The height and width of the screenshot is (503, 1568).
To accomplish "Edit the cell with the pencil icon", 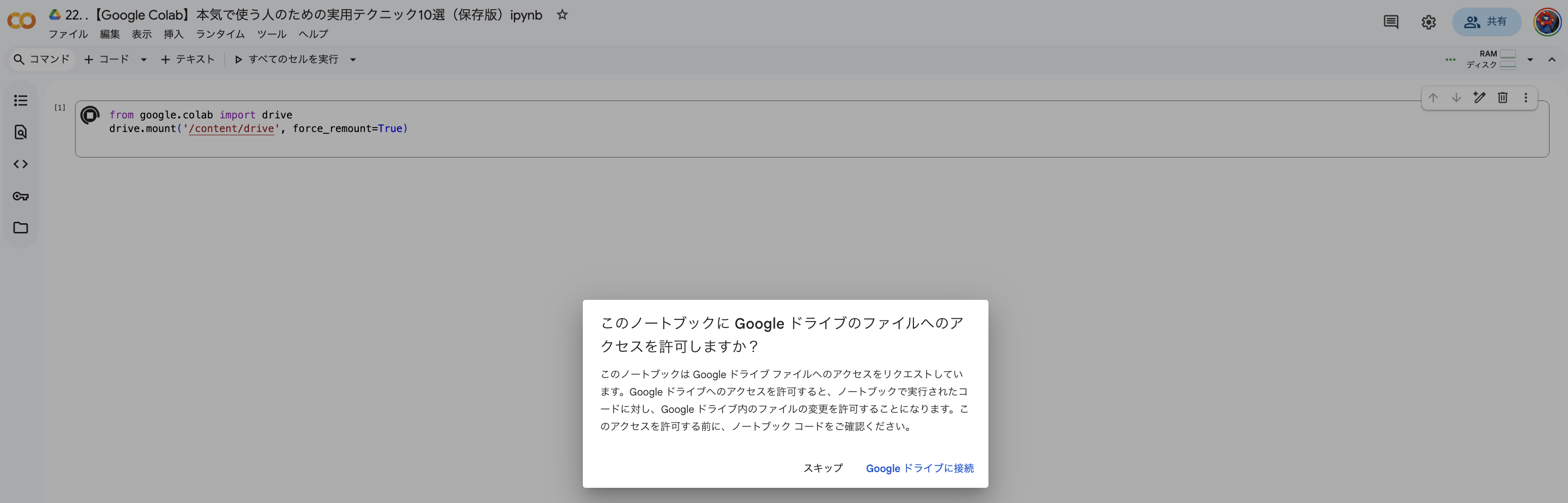I will coord(1480,97).
